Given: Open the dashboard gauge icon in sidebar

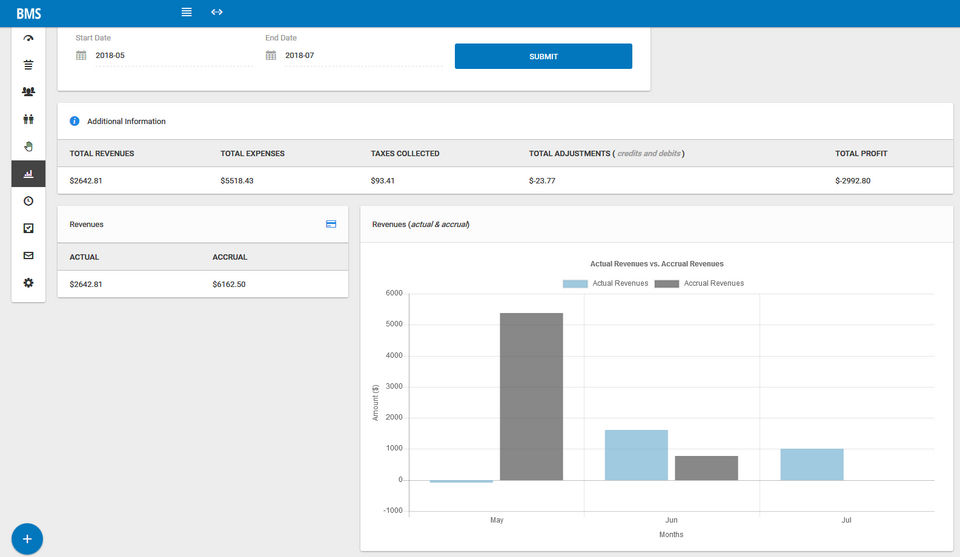Looking at the screenshot, I should click(28, 39).
